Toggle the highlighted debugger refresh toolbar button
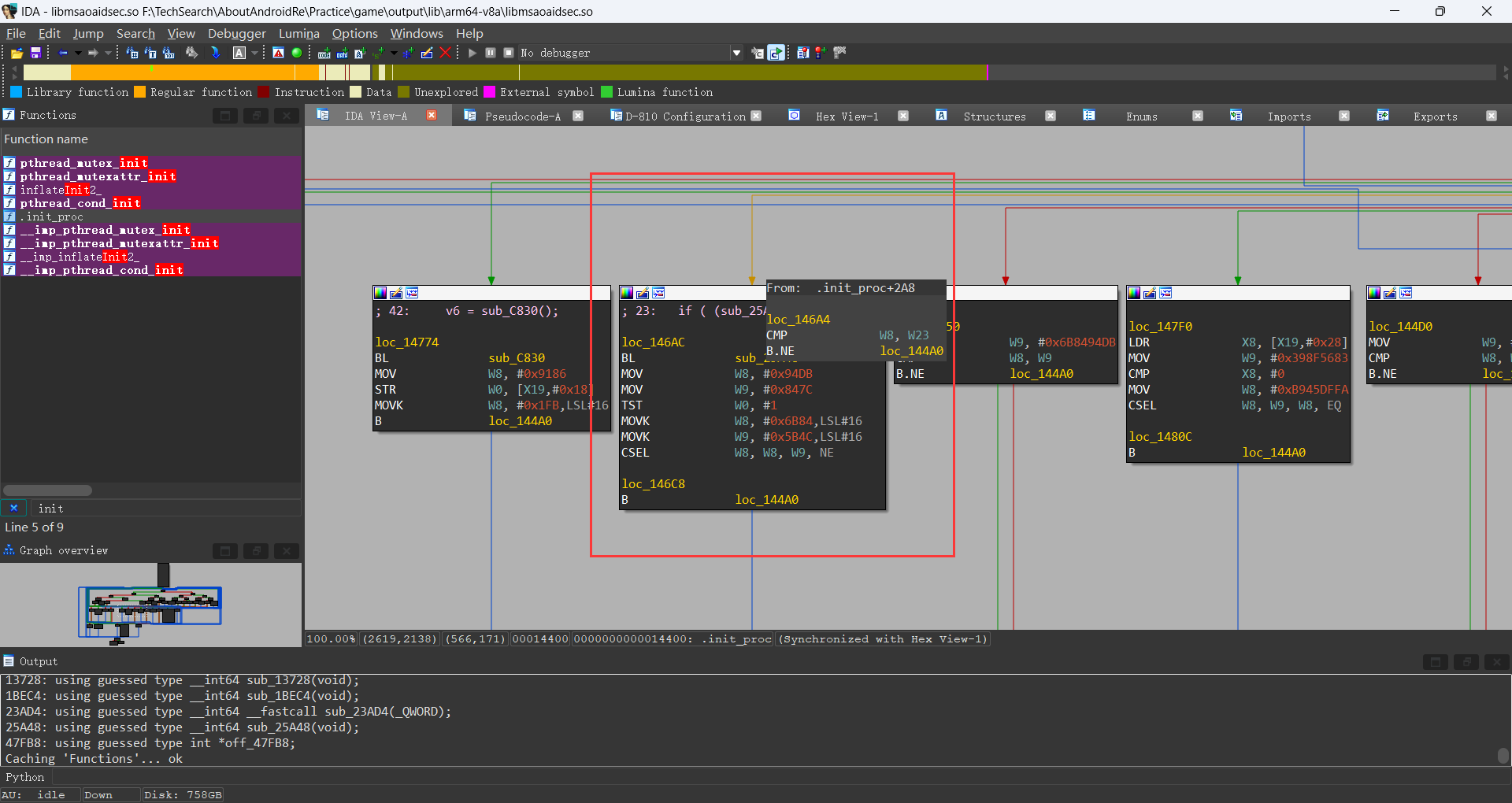The height and width of the screenshot is (803, 1512). 776,53
